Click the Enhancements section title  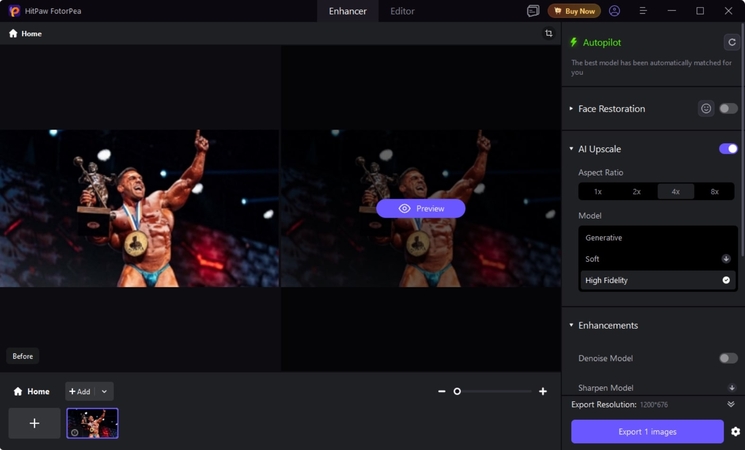tap(608, 325)
